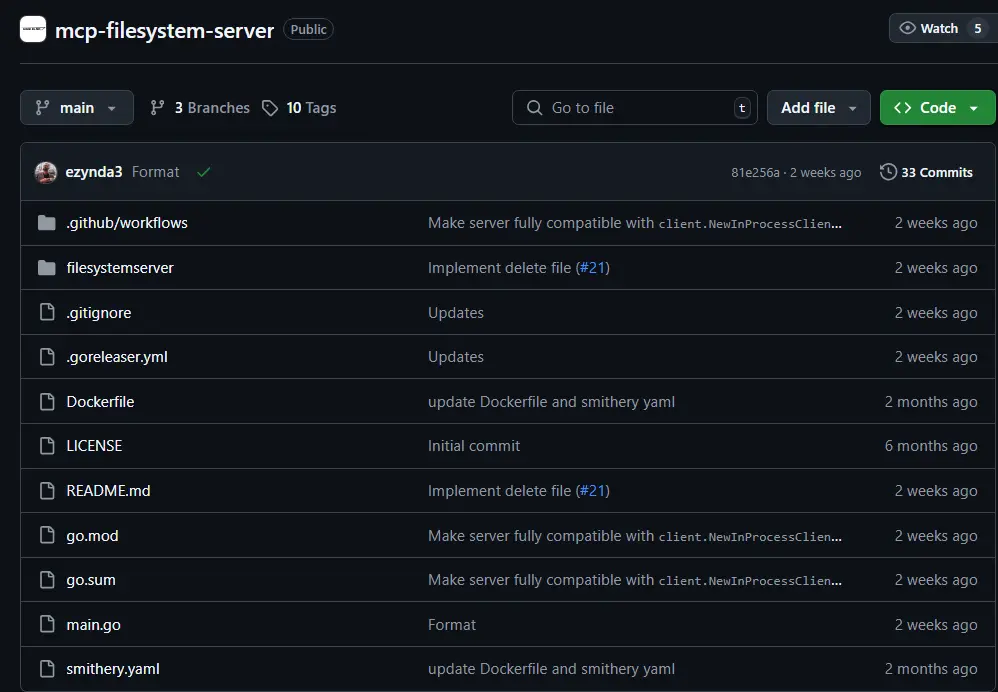
Task: Click the eye icon on the Watch button
Action: [910, 27]
